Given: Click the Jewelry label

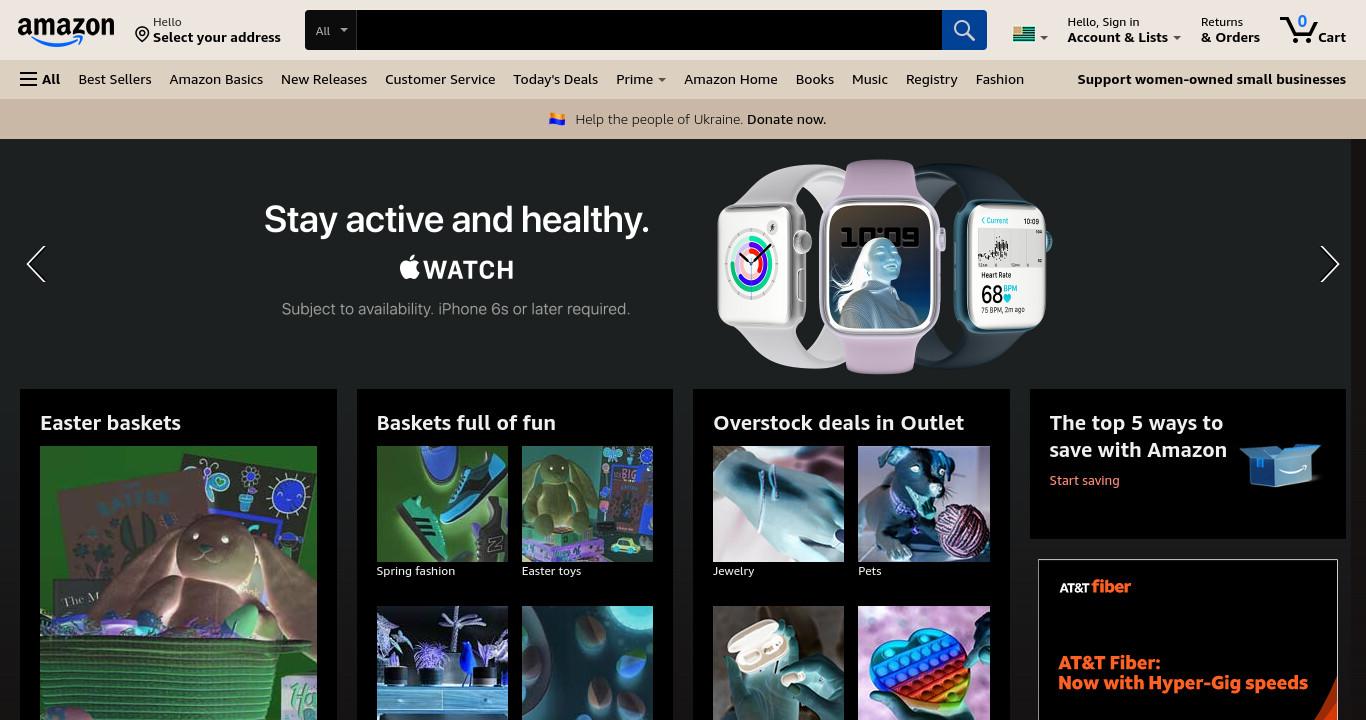Looking at the screenshot, I should coord(733,571).
